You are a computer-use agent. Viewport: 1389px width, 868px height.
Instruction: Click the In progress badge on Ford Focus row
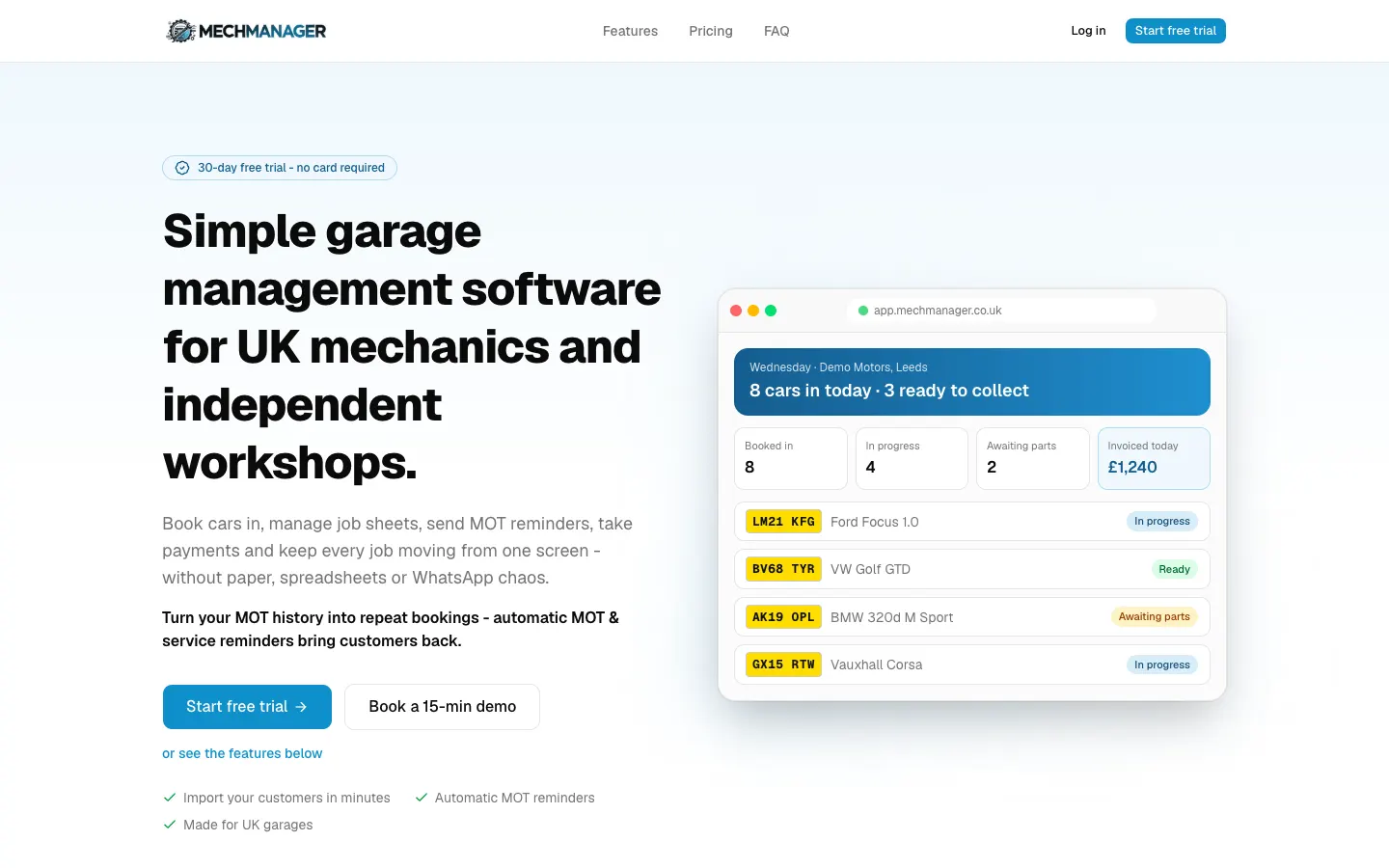1162,522
